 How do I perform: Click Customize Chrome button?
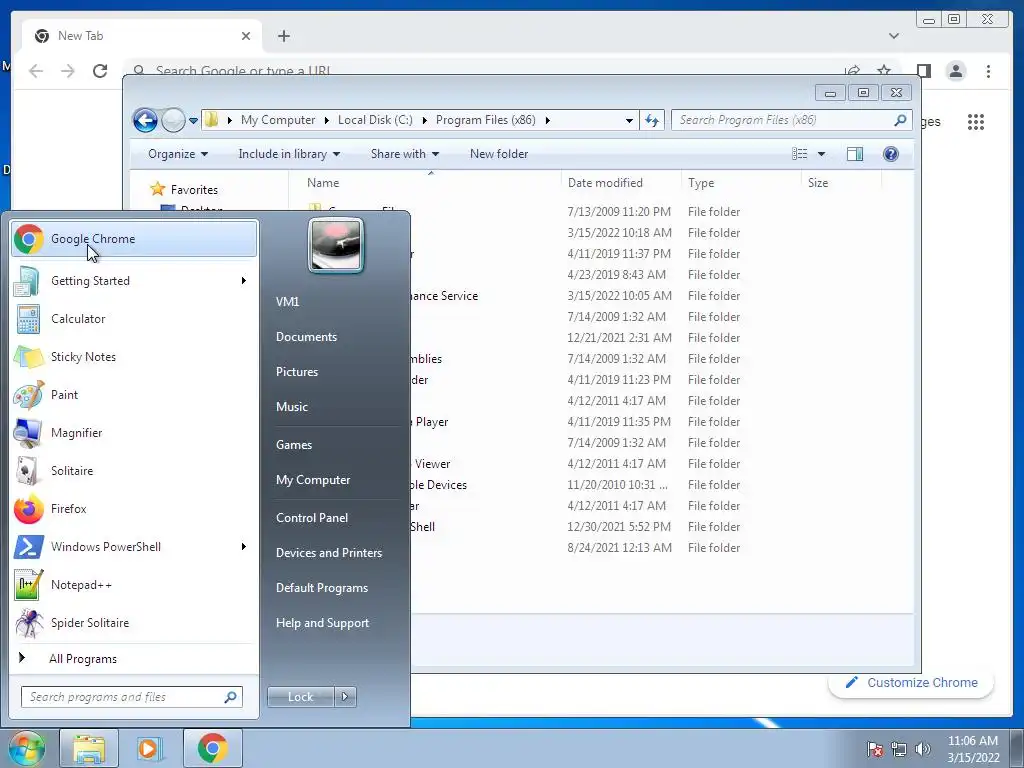coord(911,682)
